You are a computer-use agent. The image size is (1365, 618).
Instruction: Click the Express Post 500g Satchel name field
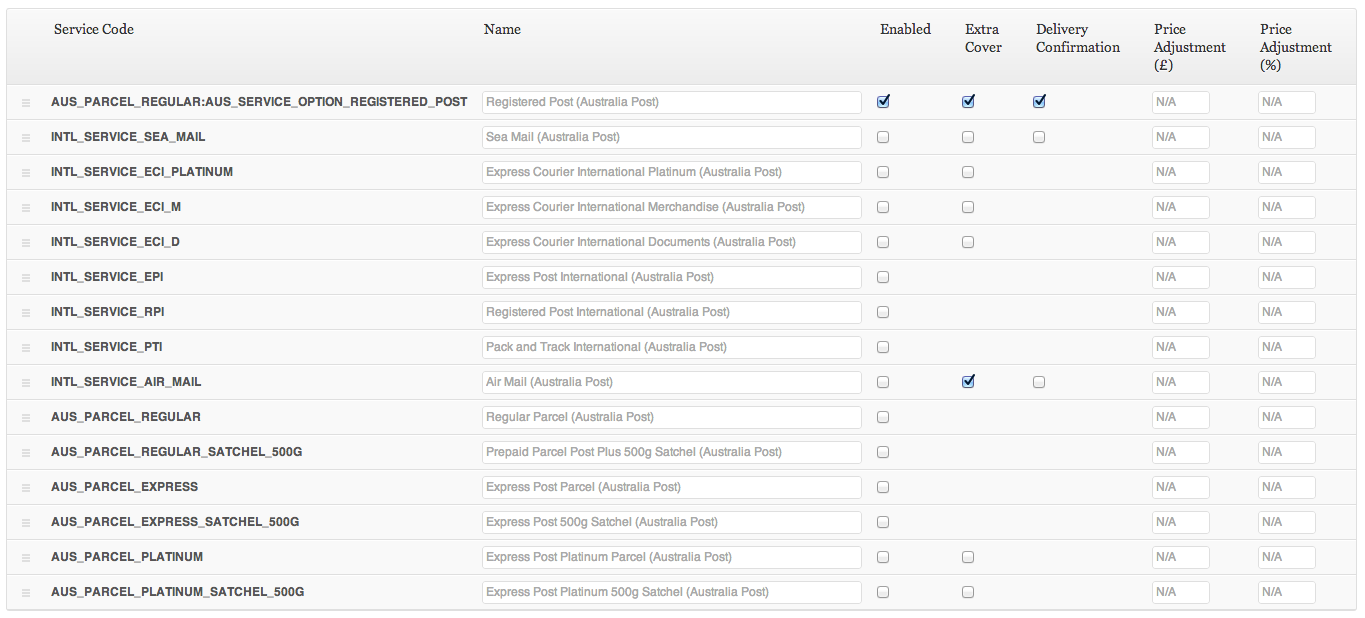(672, 522)
